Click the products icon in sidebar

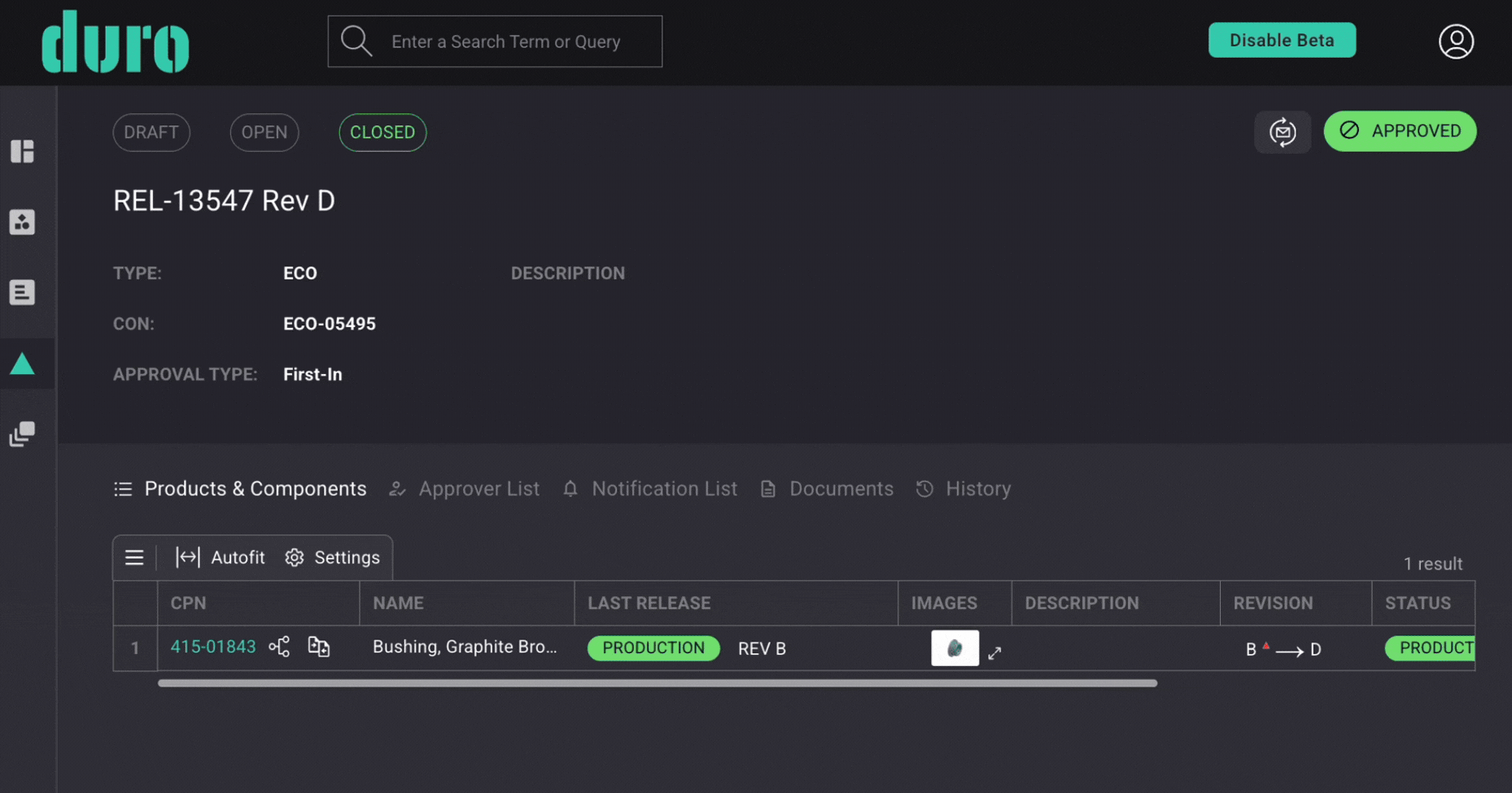coord(23,222)
